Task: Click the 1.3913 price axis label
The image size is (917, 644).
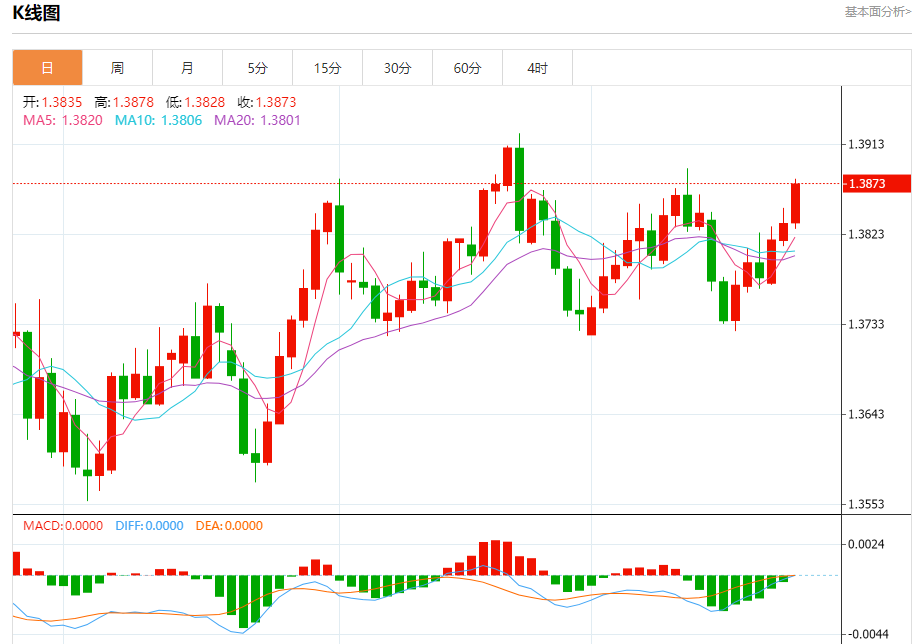Action: click(867, 144)
